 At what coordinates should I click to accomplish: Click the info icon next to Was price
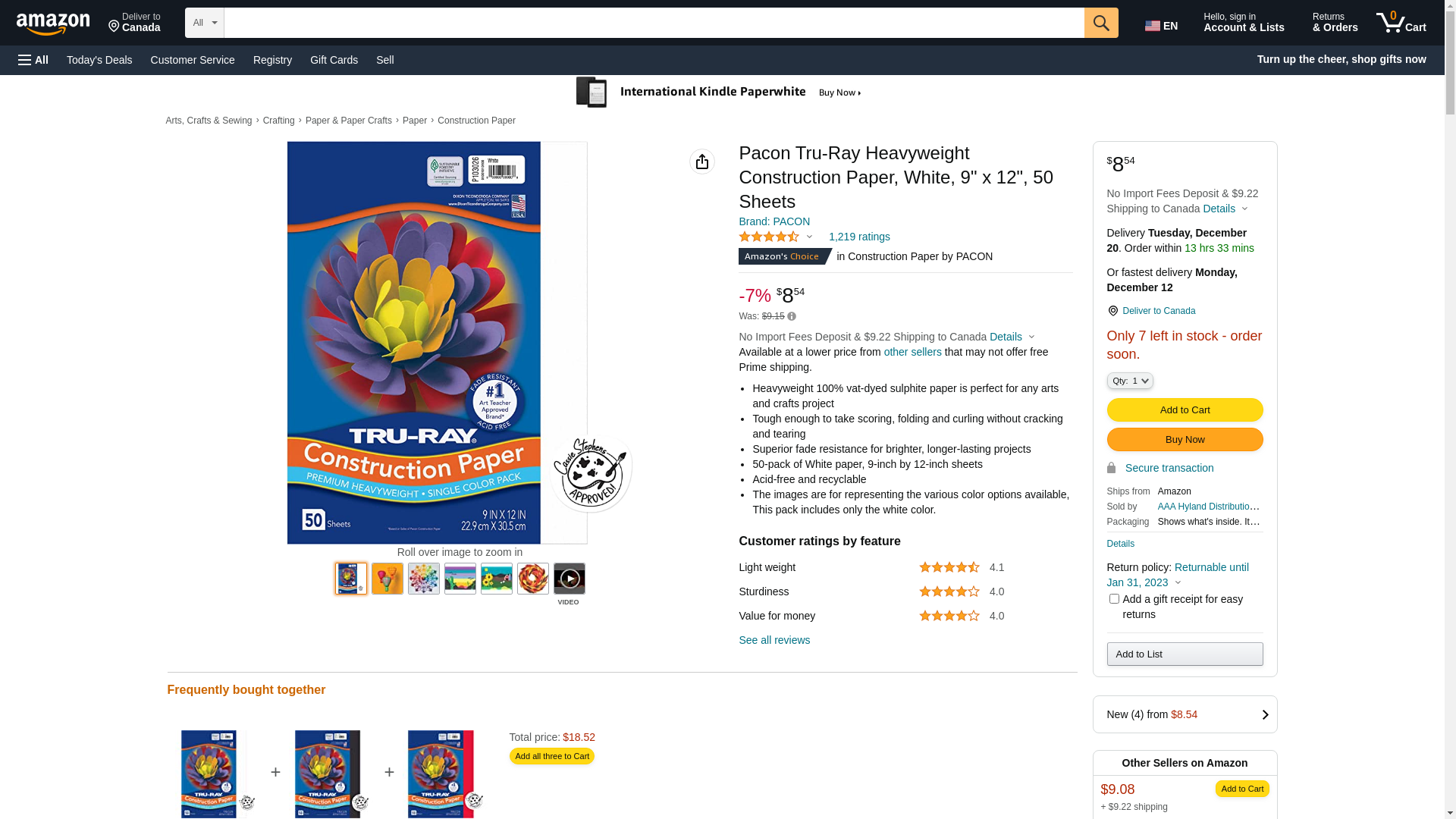(x=792, y=316)
